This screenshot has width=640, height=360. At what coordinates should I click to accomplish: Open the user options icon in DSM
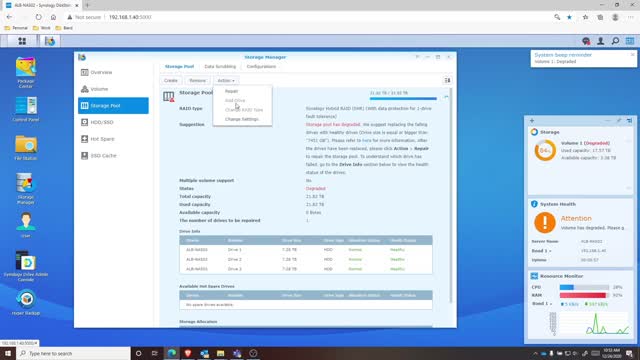601,41
